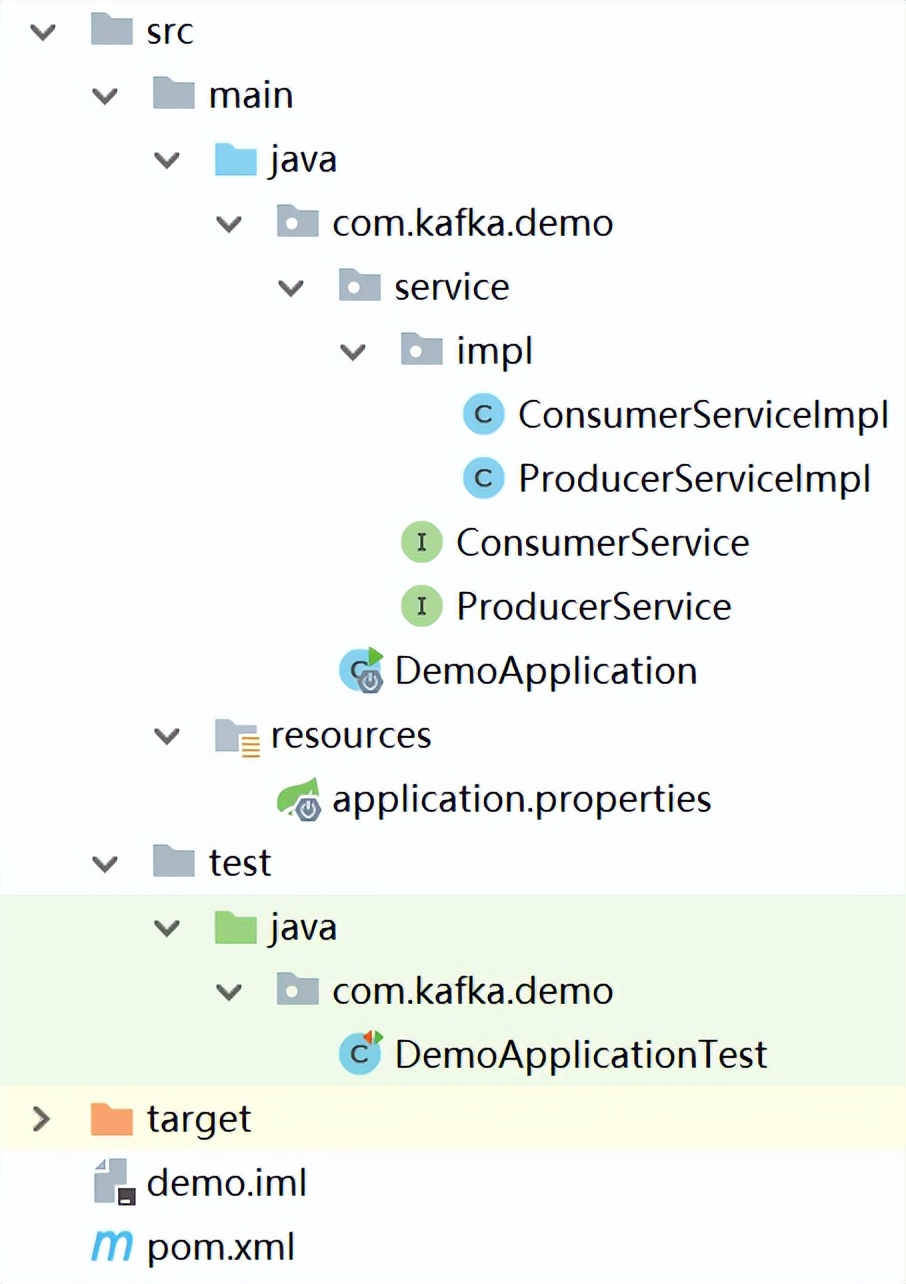Collapse the src folder chevron

(43, 32)
